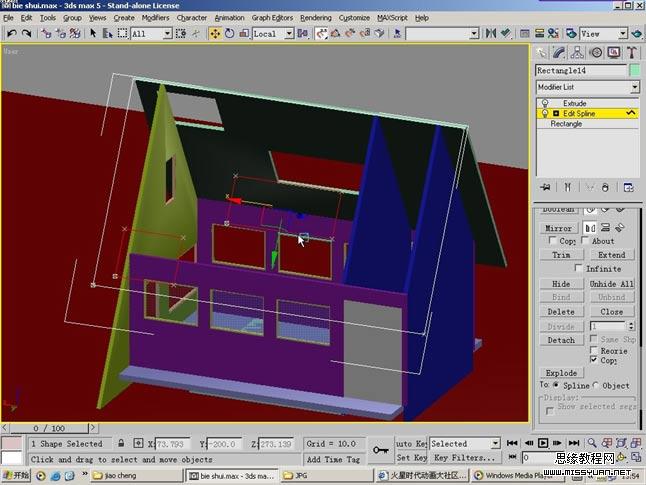Activate the Select and Scale tool
646x485 pixels.
244,33
